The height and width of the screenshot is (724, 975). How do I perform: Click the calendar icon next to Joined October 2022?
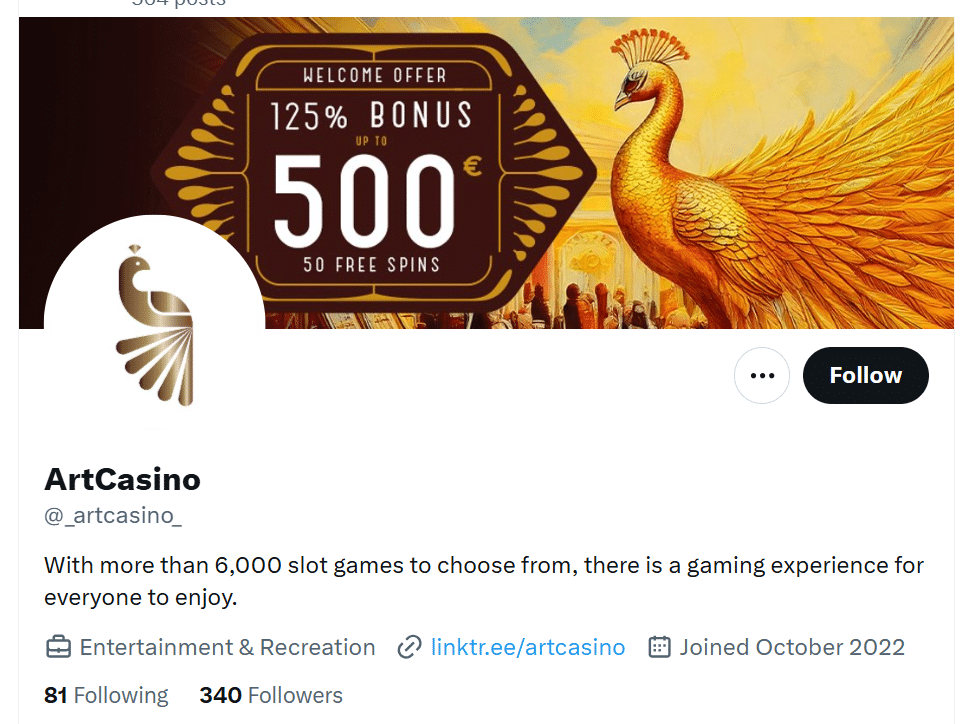point(658,647)
